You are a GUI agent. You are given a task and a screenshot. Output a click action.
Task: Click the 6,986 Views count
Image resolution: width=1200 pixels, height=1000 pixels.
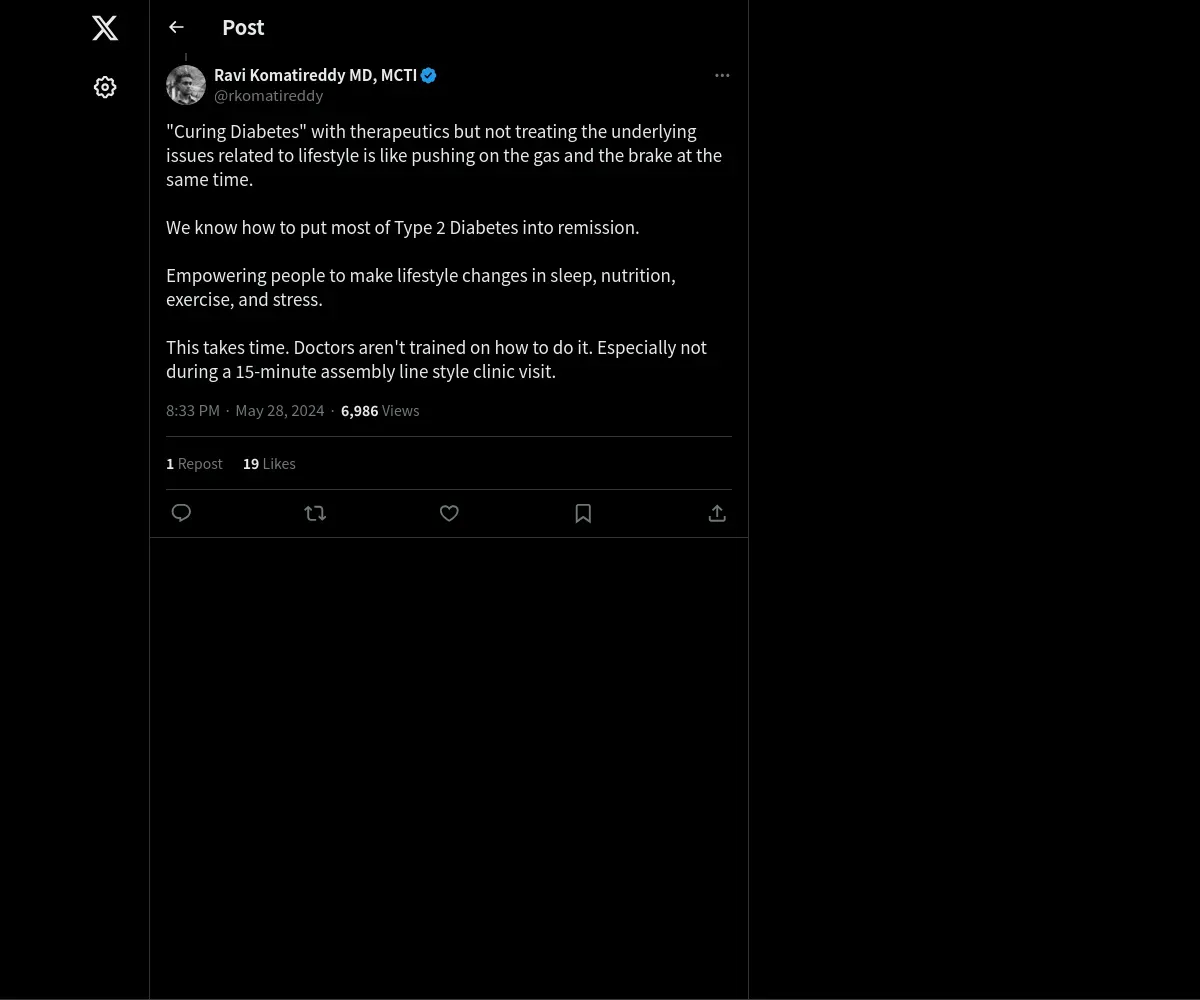pos(380,411)
